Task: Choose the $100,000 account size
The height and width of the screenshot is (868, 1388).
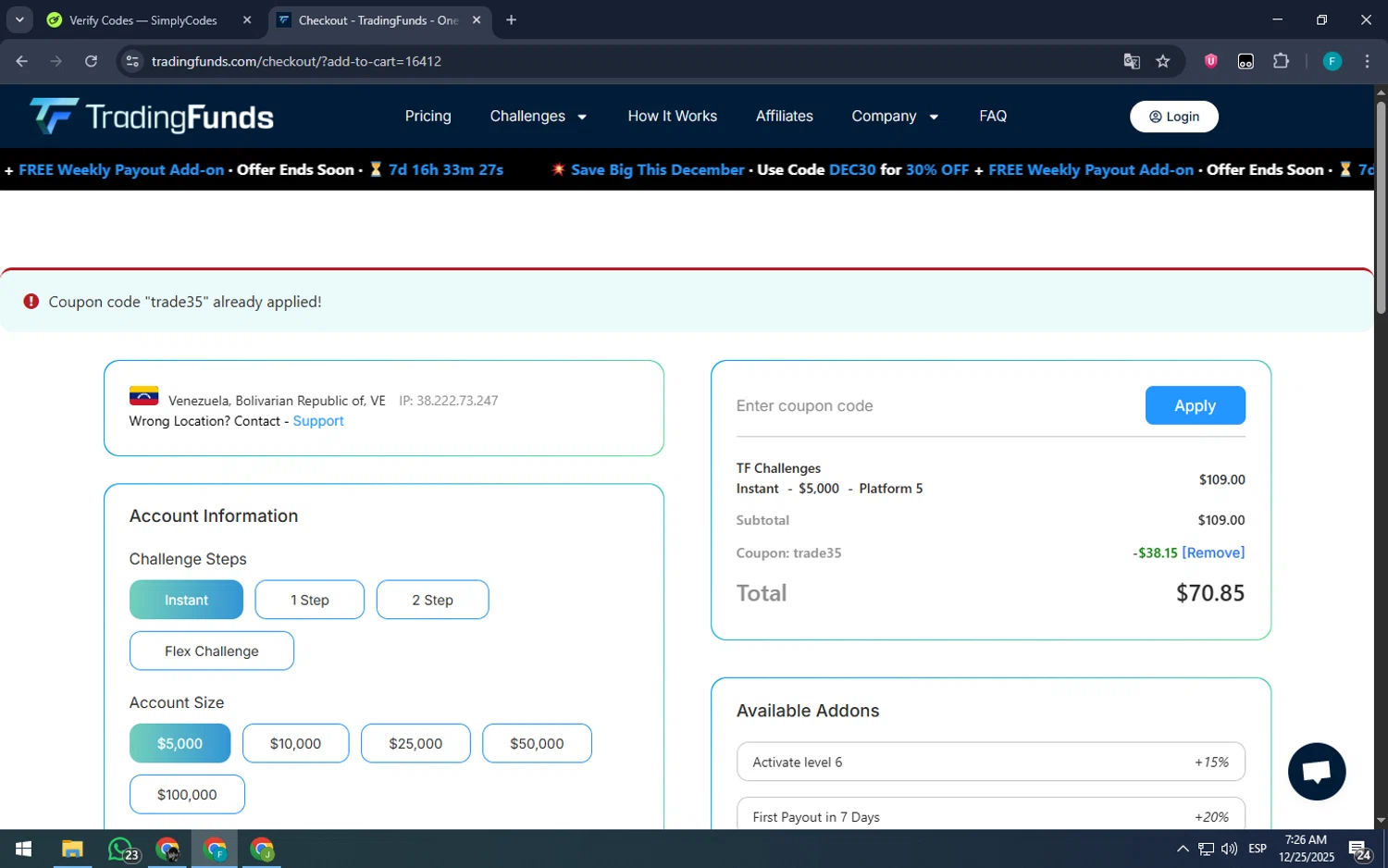Action: (187, 794)
